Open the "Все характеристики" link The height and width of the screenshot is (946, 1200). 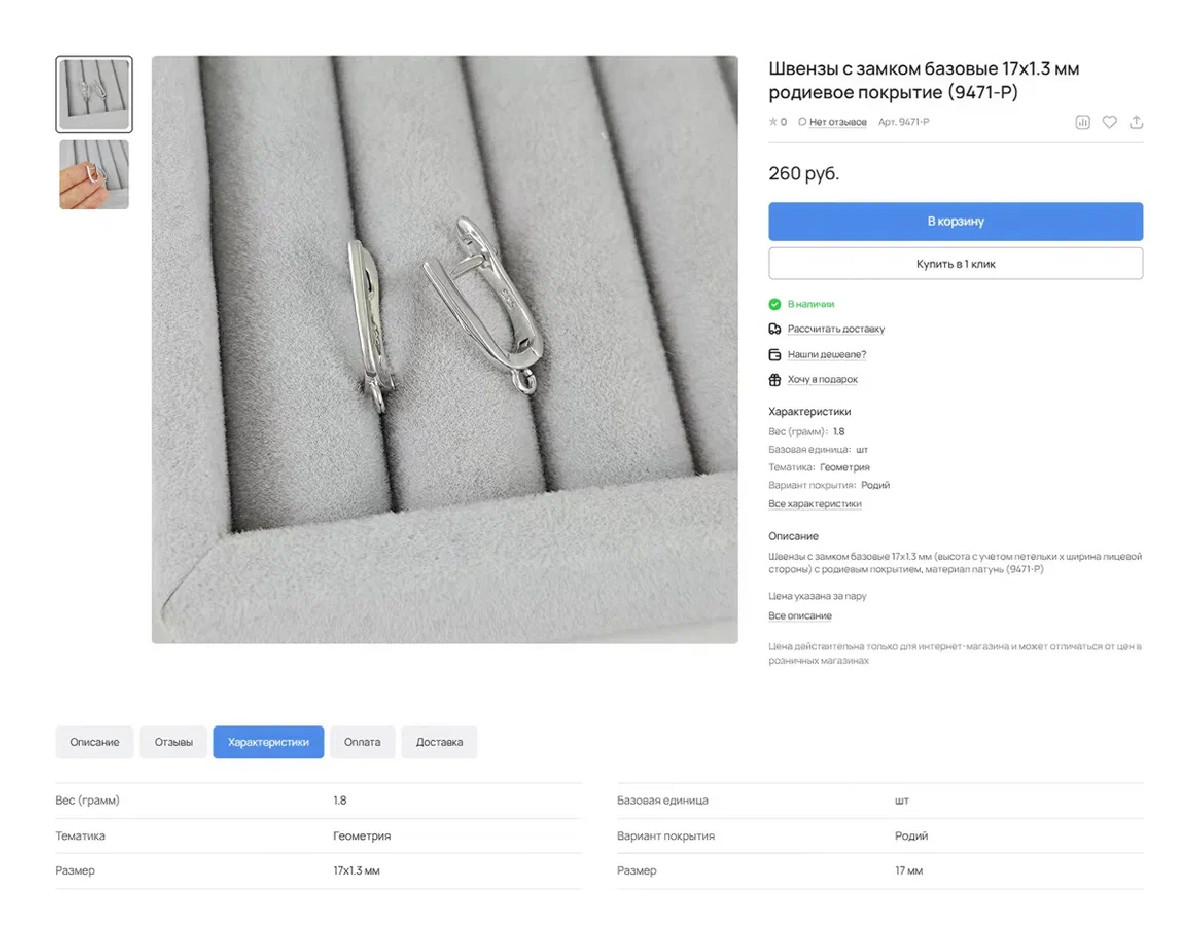click(814, 504)
